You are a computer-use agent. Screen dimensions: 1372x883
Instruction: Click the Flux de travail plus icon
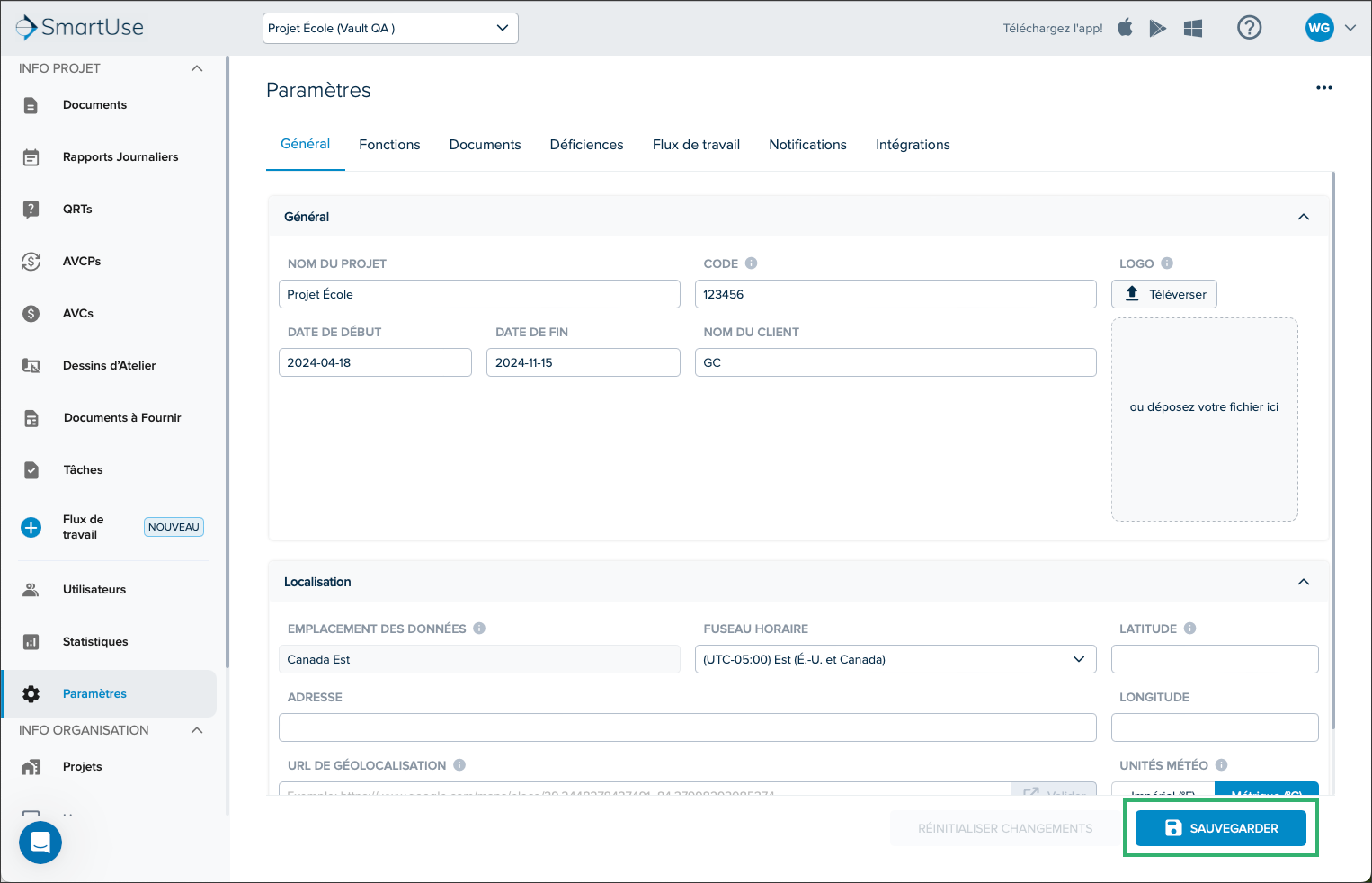pos(31,527)
